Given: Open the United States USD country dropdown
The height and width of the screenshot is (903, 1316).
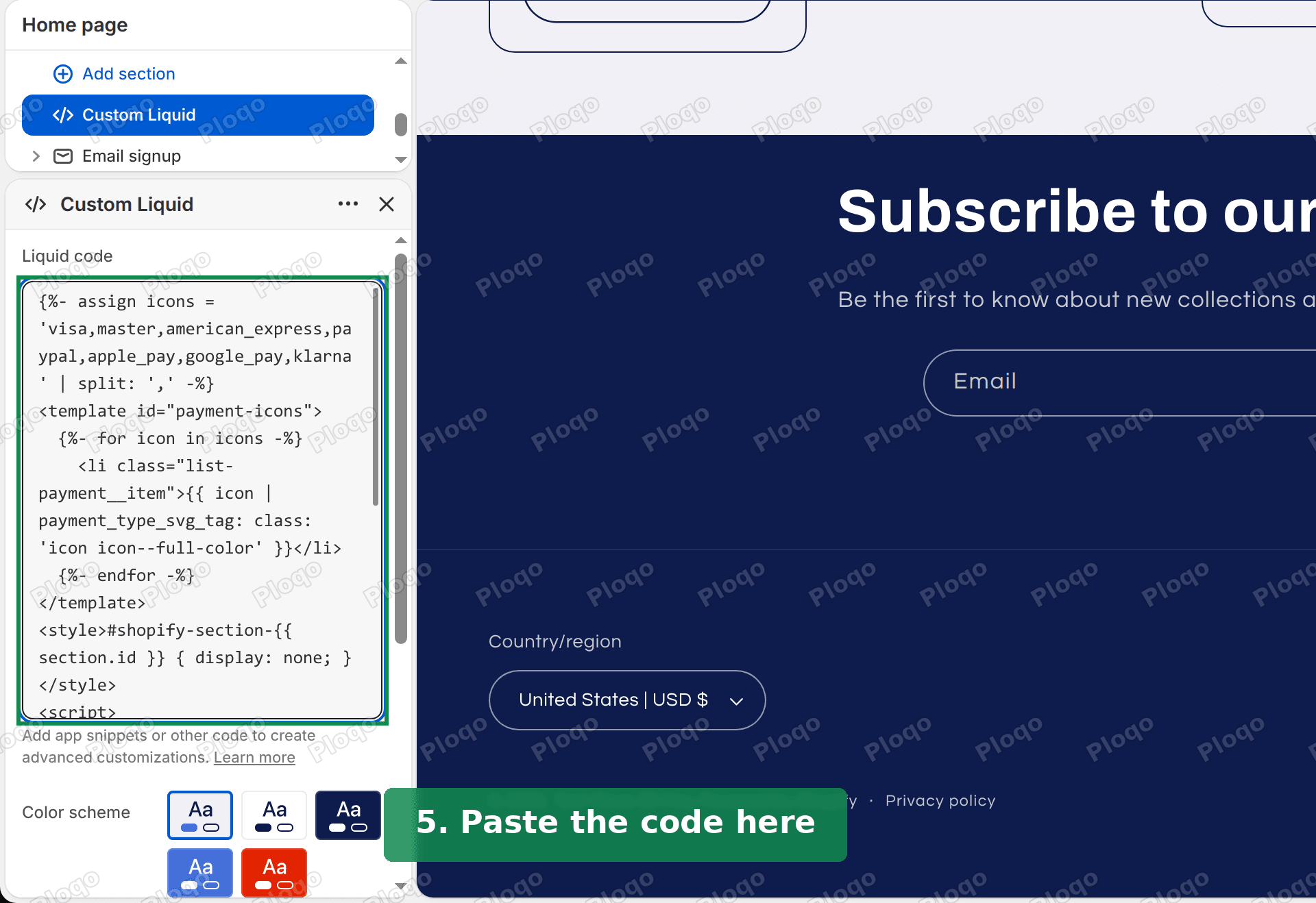Looking at the screenshot, I should 627,700.
